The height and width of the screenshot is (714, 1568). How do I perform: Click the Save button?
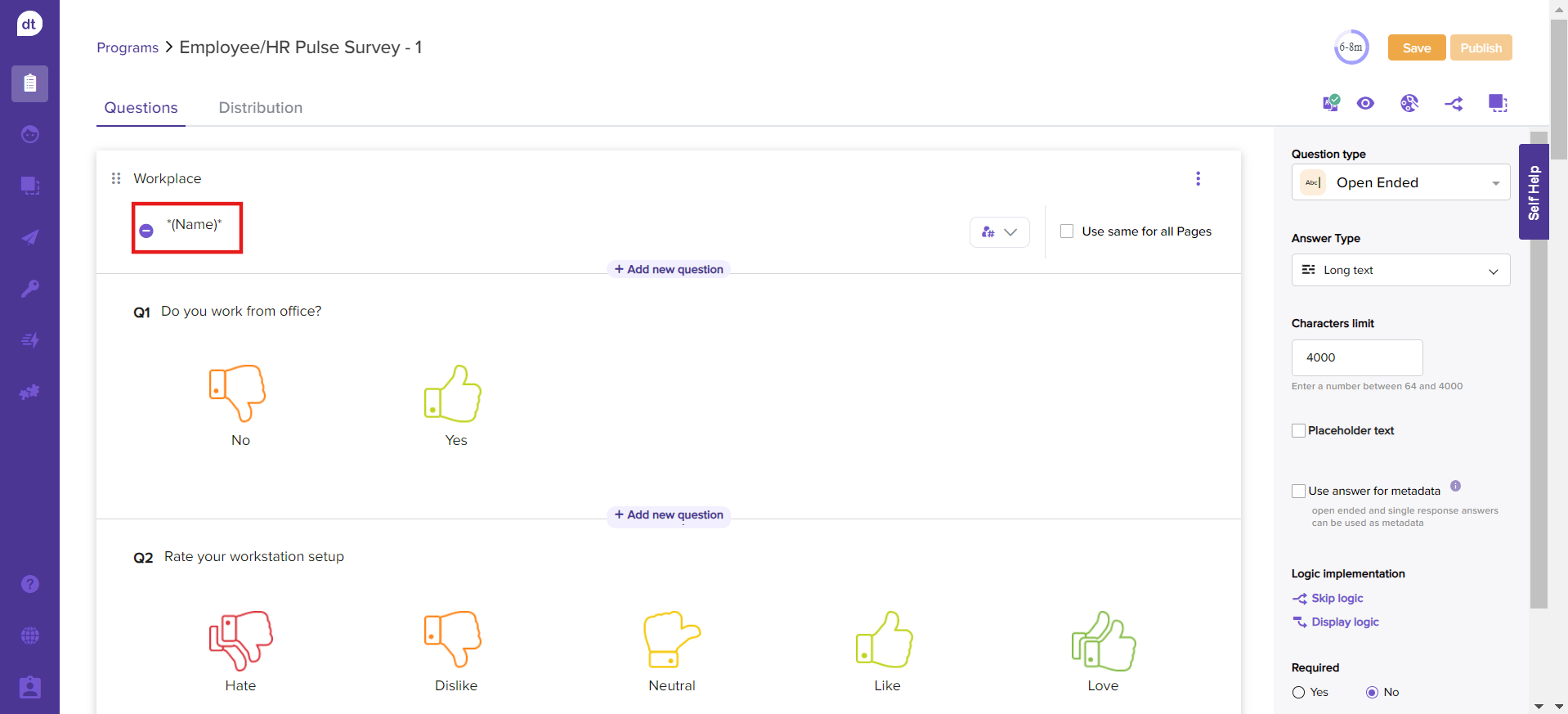(1416, 47)
